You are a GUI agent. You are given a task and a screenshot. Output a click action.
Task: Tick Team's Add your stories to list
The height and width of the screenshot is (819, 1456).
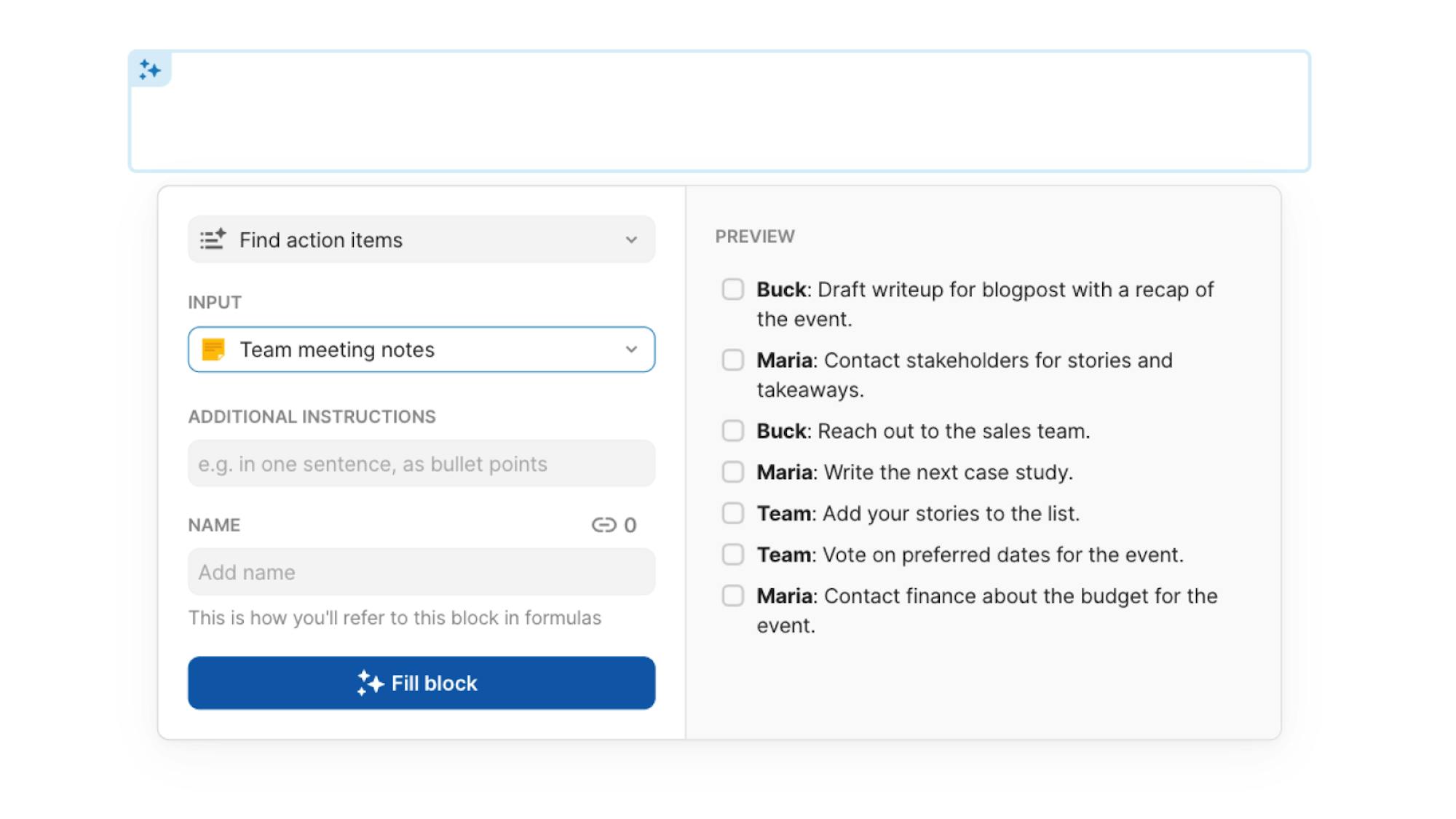pos(732,513)
